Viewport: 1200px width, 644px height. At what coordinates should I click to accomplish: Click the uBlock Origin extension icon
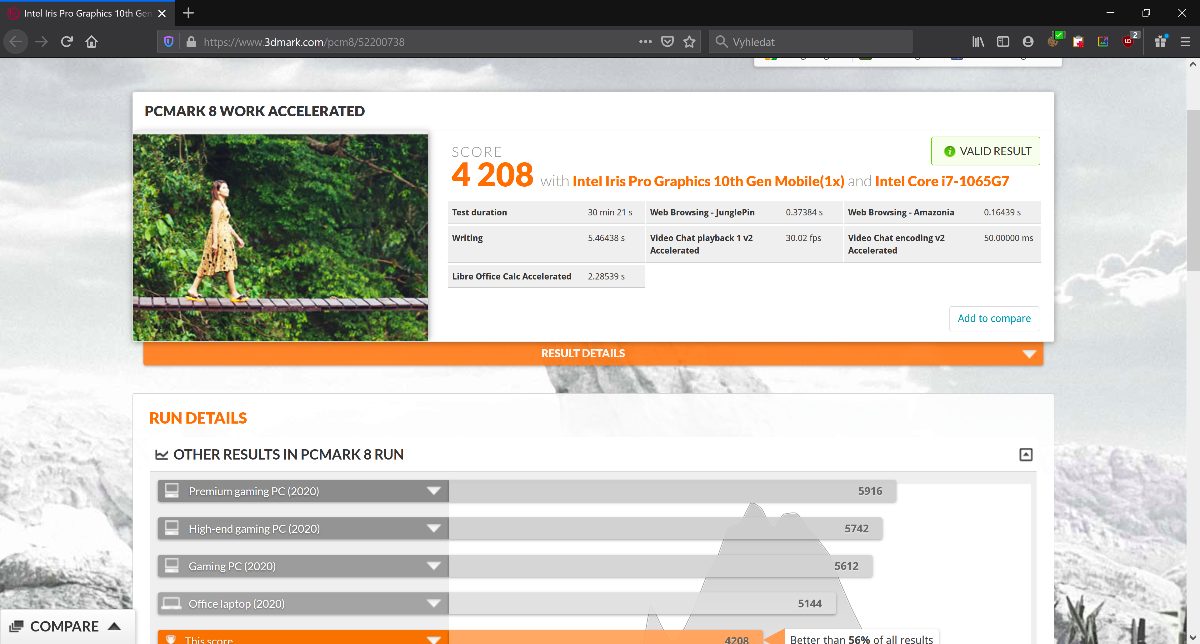1128,42
